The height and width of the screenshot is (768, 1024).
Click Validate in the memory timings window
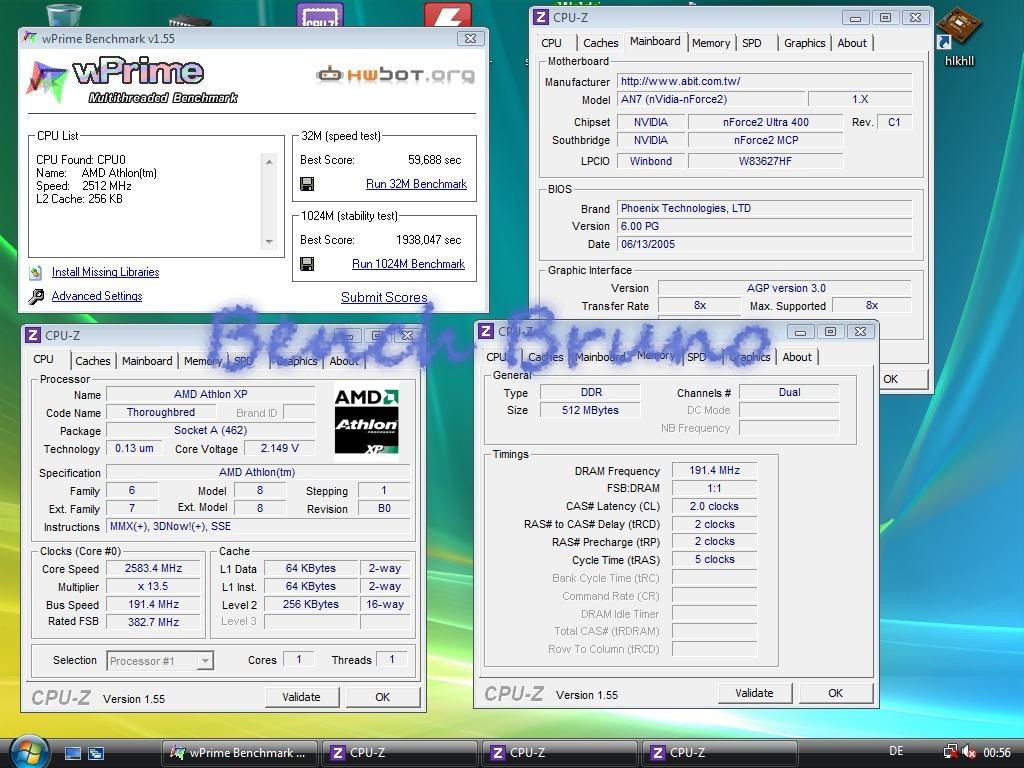click(x=754, y=693)
